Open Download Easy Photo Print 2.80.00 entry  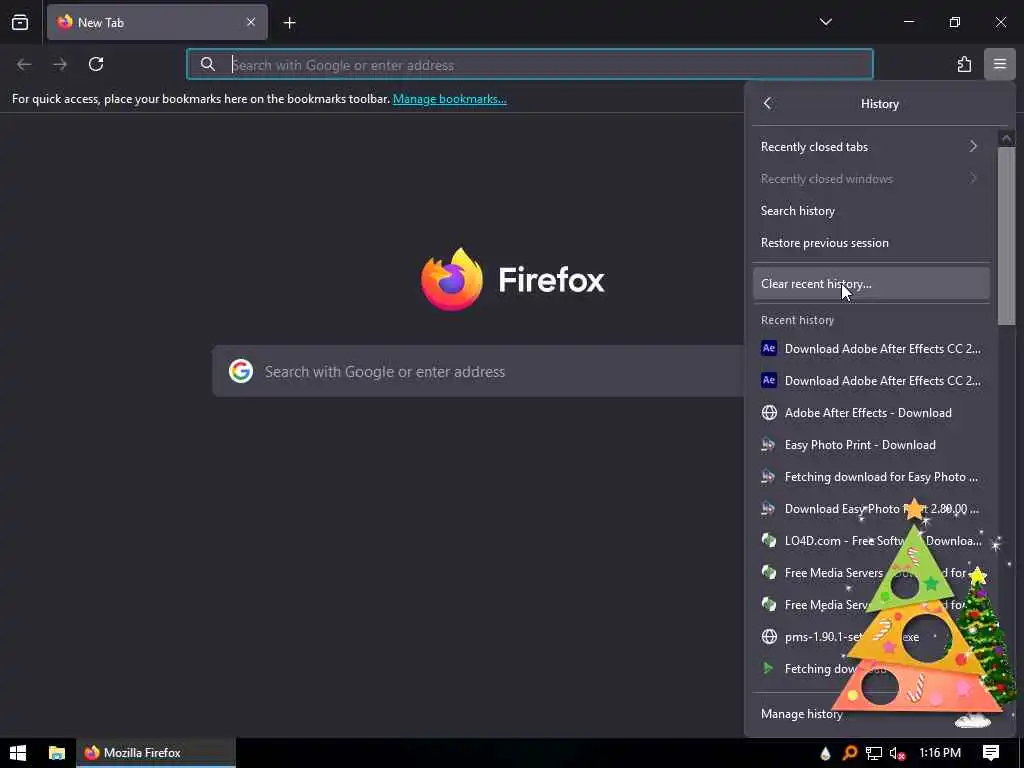871,508
